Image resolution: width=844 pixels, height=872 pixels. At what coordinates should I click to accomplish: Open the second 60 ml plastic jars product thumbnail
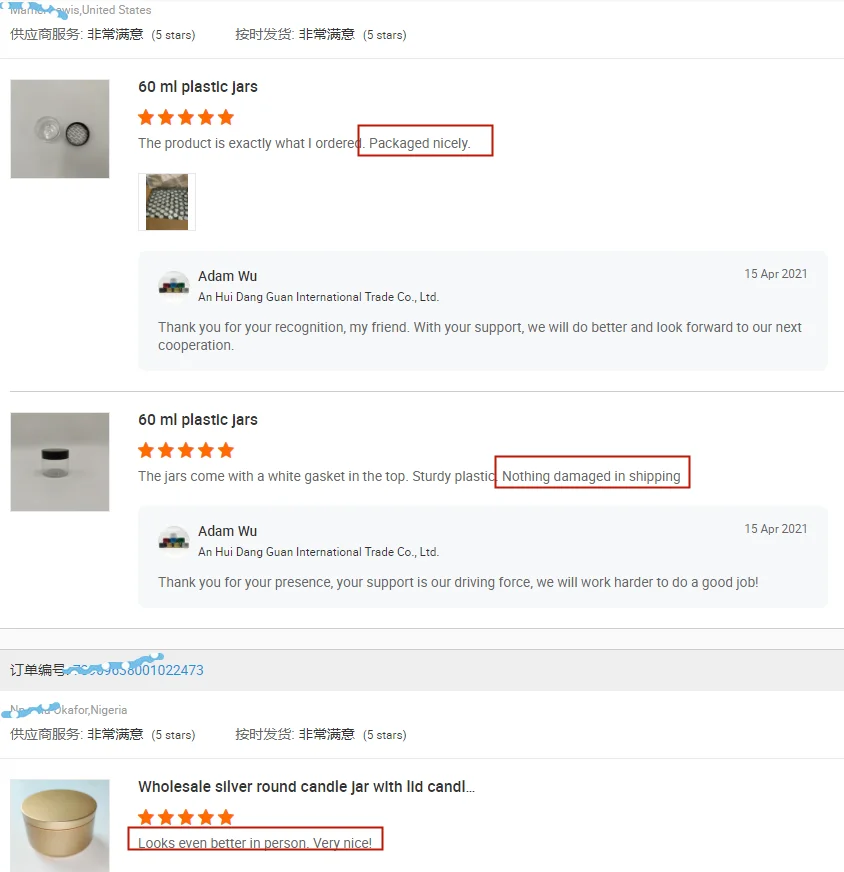tap(59, 462)
